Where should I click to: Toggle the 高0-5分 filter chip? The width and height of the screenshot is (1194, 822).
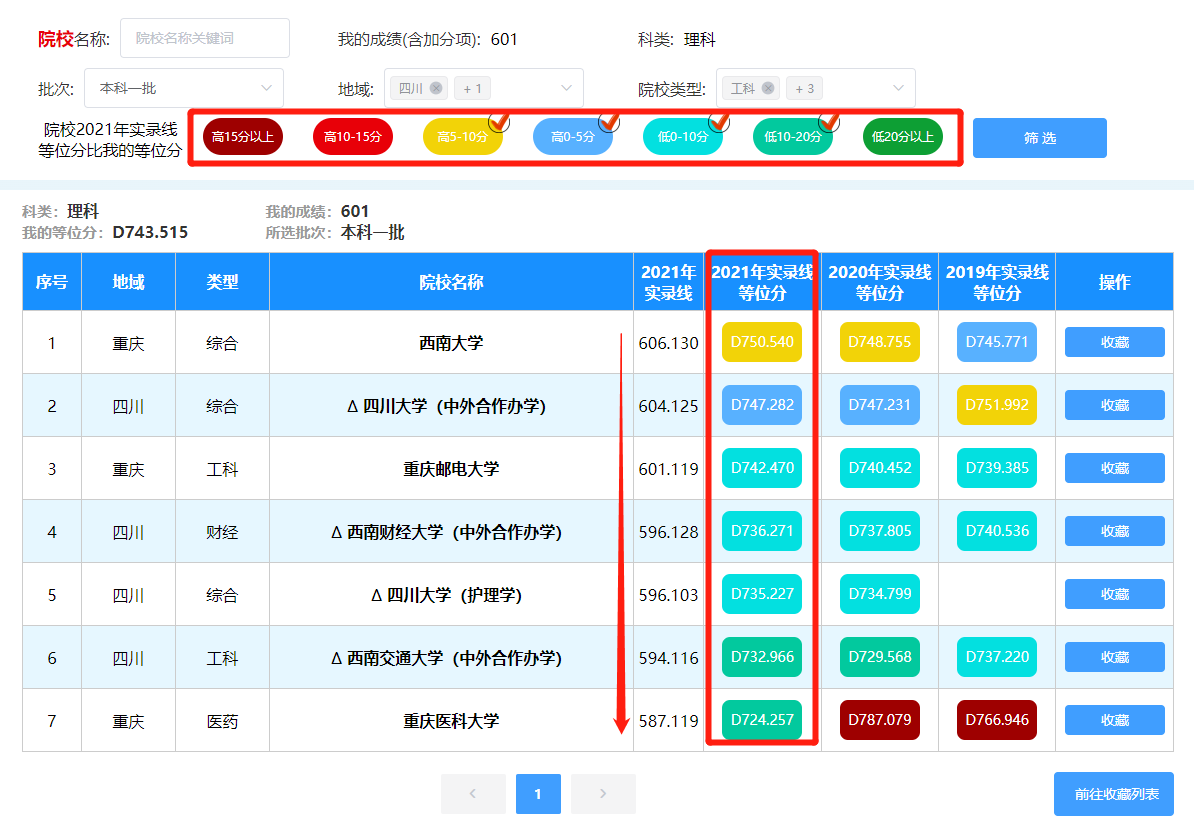click(573, 137)
